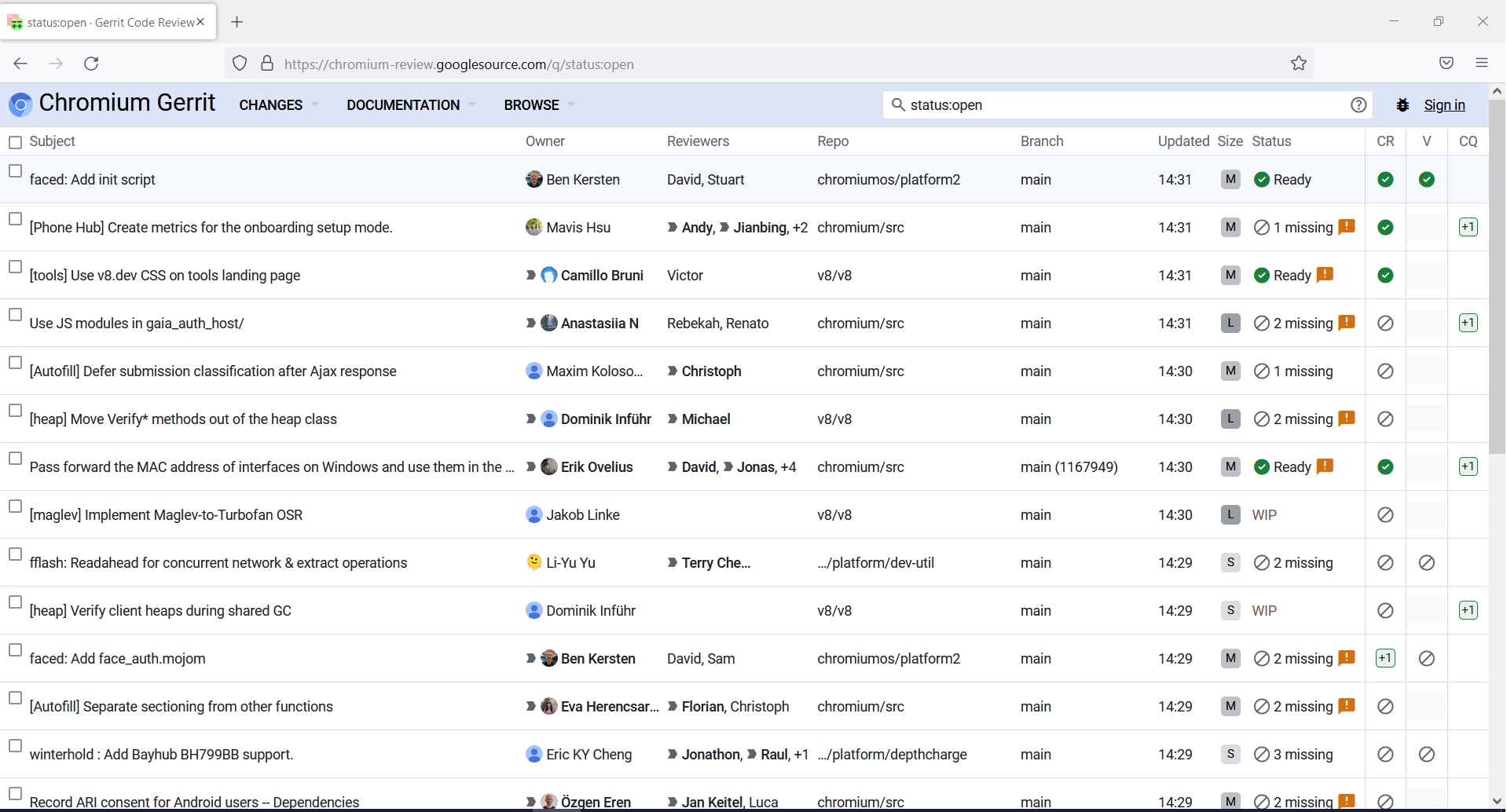Click the M size badge on Autofill Defer row
Screen dimensions: 1507x812
pyautogui.click(x=1230, y=371)
